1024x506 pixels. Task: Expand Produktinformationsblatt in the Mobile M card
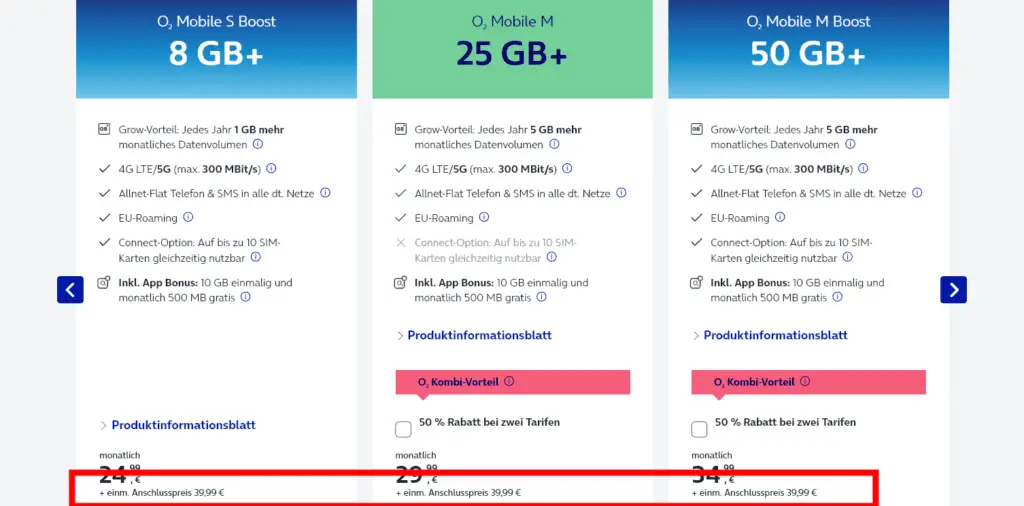pos(479,335)
